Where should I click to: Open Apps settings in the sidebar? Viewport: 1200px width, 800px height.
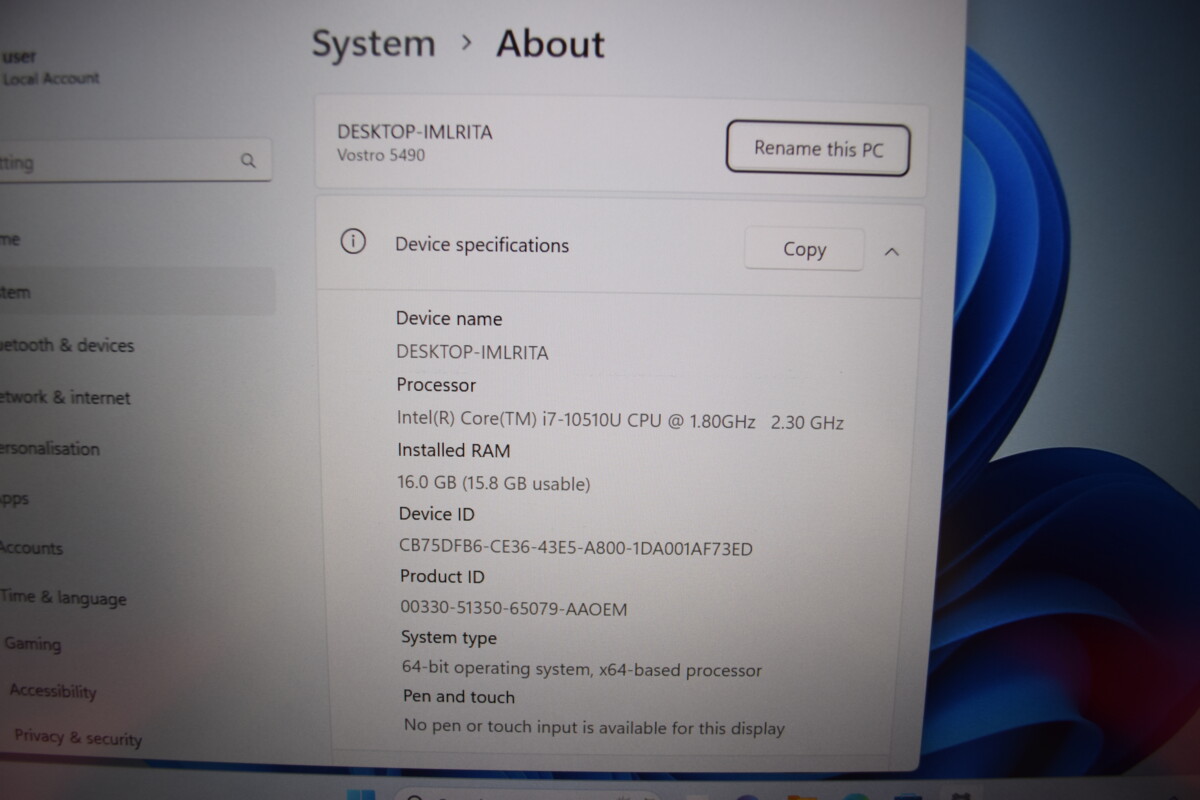15,498
